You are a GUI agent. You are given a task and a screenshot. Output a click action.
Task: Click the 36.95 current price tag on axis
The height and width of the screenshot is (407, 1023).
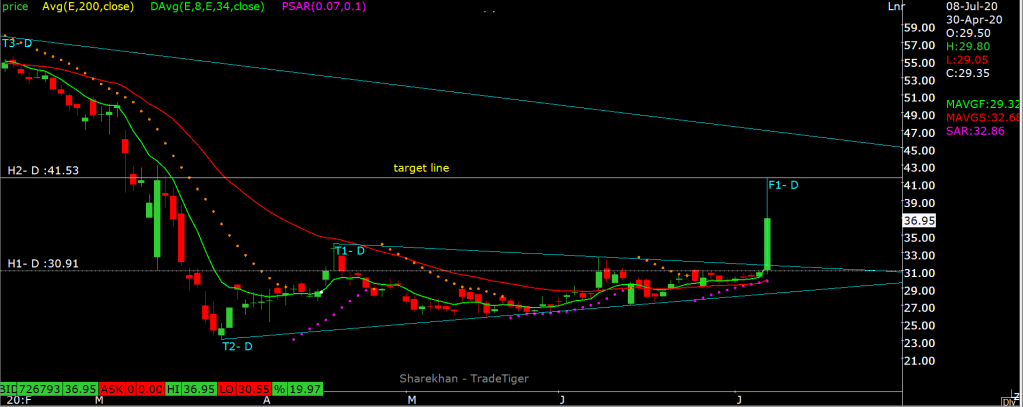point(918,220)
